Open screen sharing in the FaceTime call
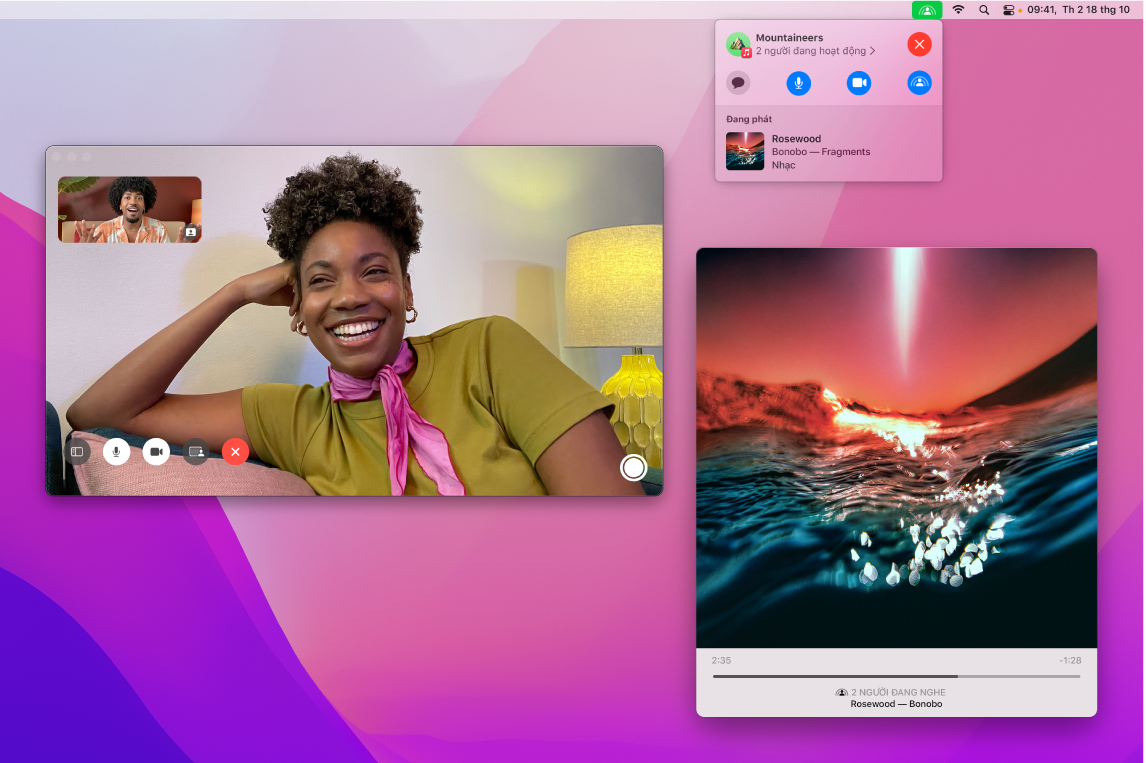 pos(196,451)
